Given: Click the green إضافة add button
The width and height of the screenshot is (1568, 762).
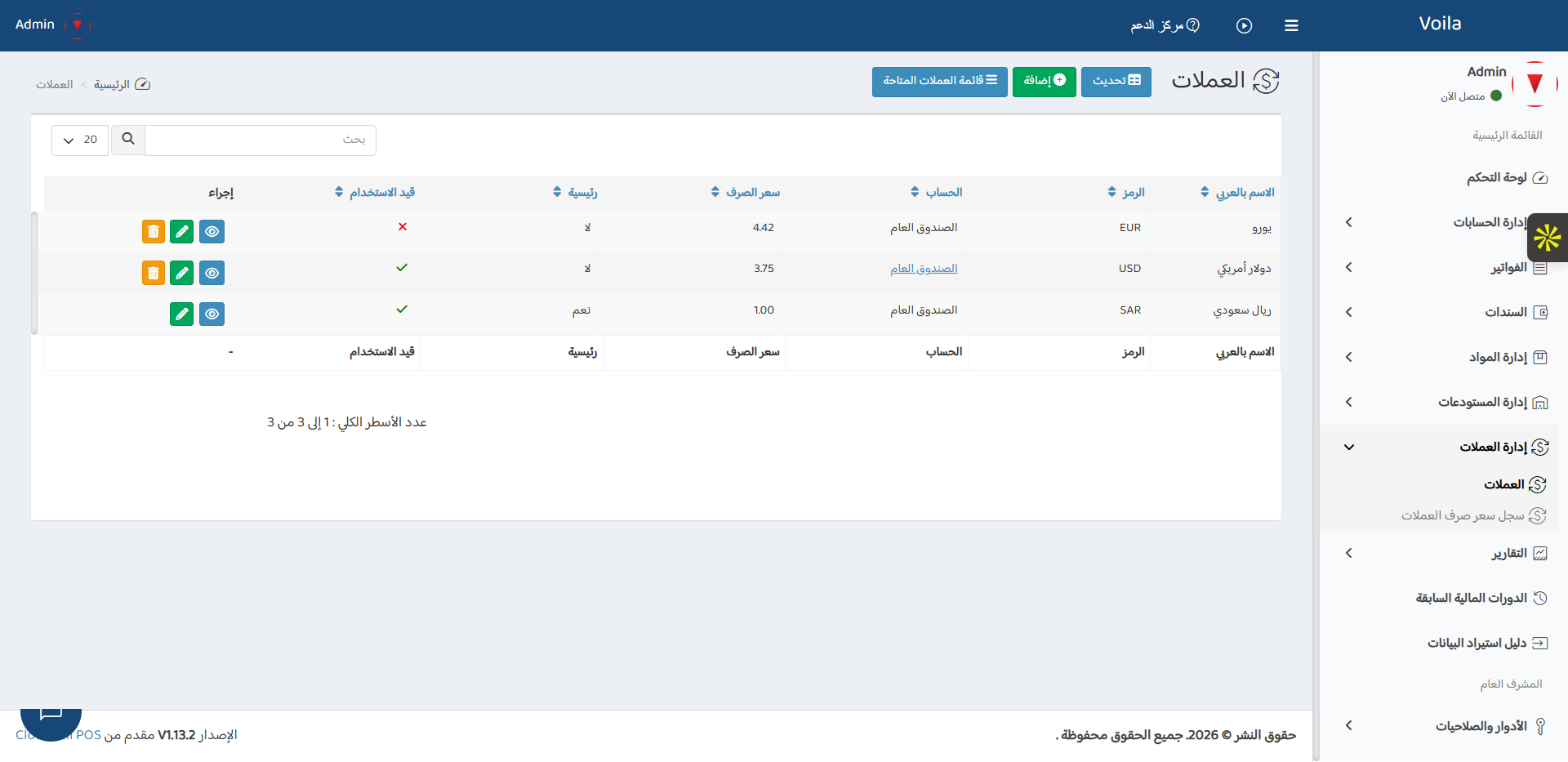Looking at the screenshot, I should click(1045, 82).
